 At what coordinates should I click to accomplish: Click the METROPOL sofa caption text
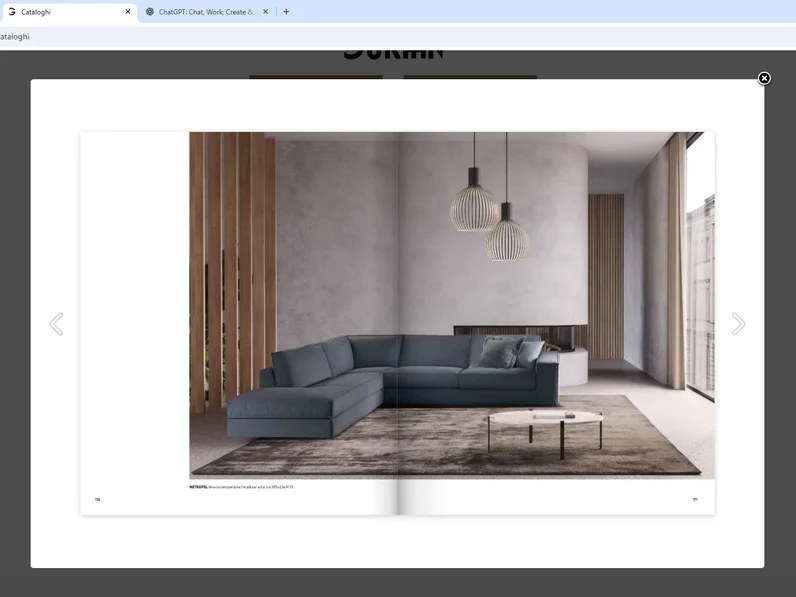241,487
